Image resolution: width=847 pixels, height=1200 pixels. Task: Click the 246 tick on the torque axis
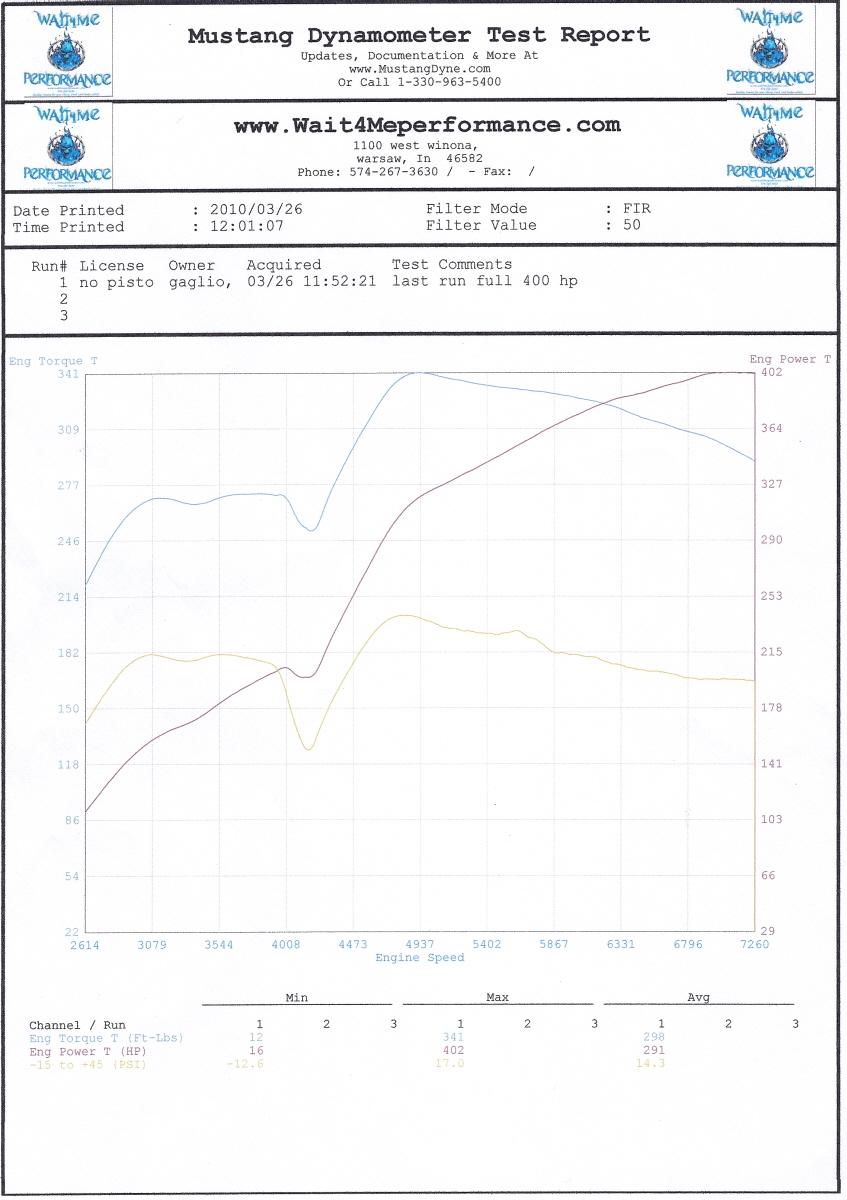pos(68,542)
